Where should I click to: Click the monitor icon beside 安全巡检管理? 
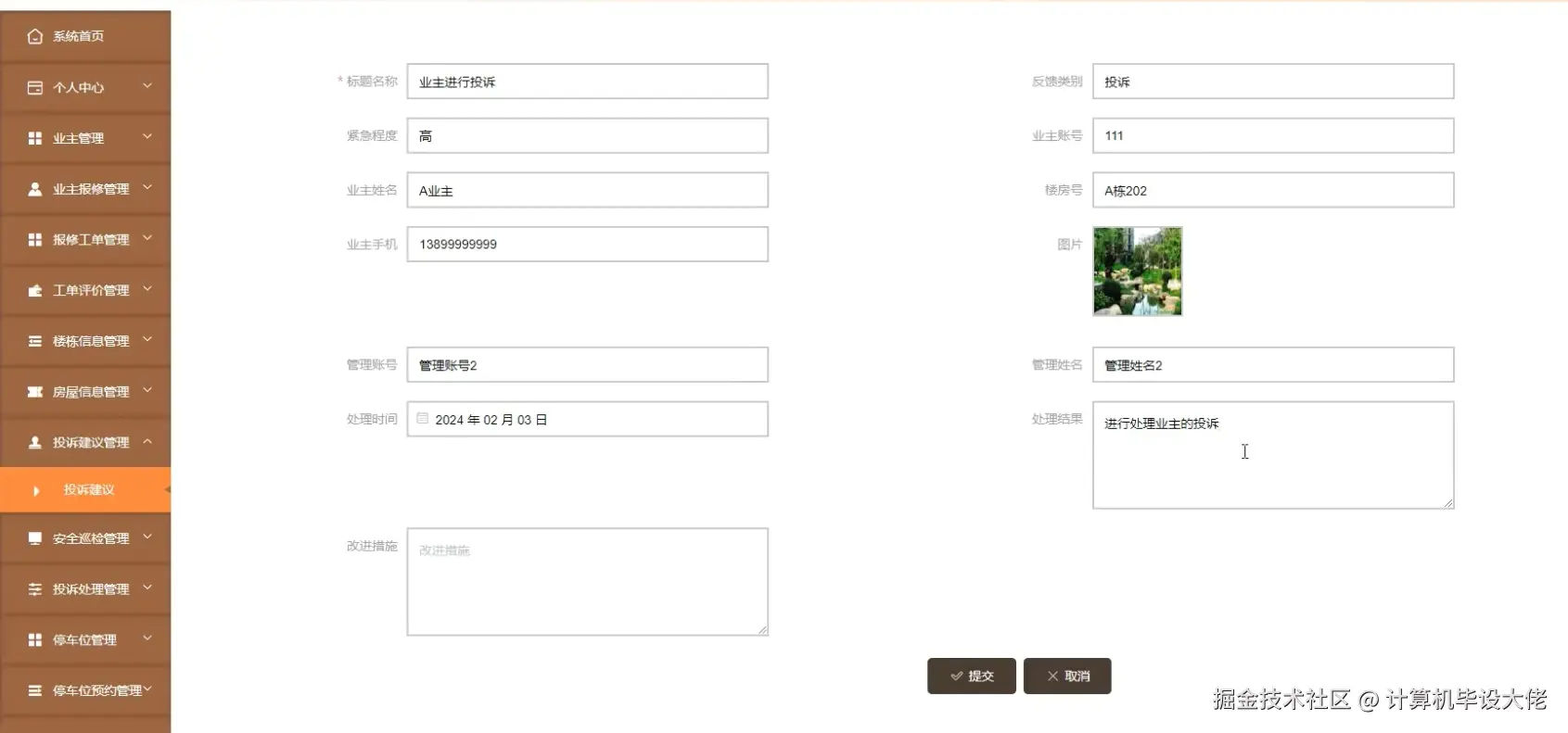[35, 538]
